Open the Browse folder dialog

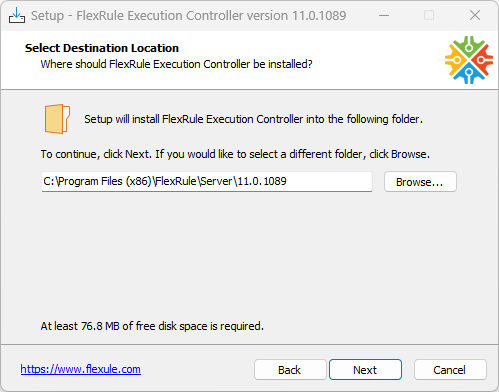pyautogui.click(x=420, y=182)
